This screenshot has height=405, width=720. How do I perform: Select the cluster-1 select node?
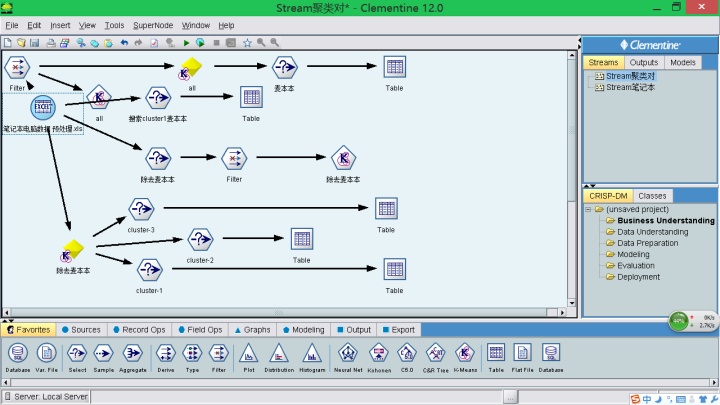[x=149, y=270]
